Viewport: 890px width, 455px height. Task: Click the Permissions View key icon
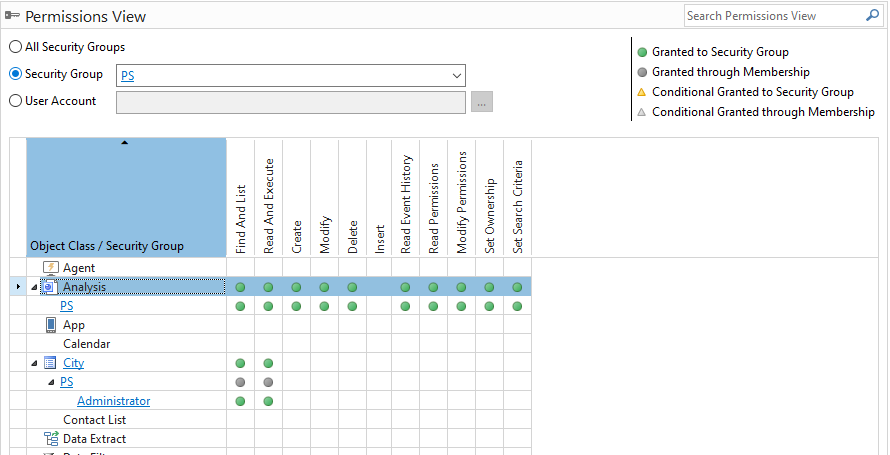coord(13,17)
